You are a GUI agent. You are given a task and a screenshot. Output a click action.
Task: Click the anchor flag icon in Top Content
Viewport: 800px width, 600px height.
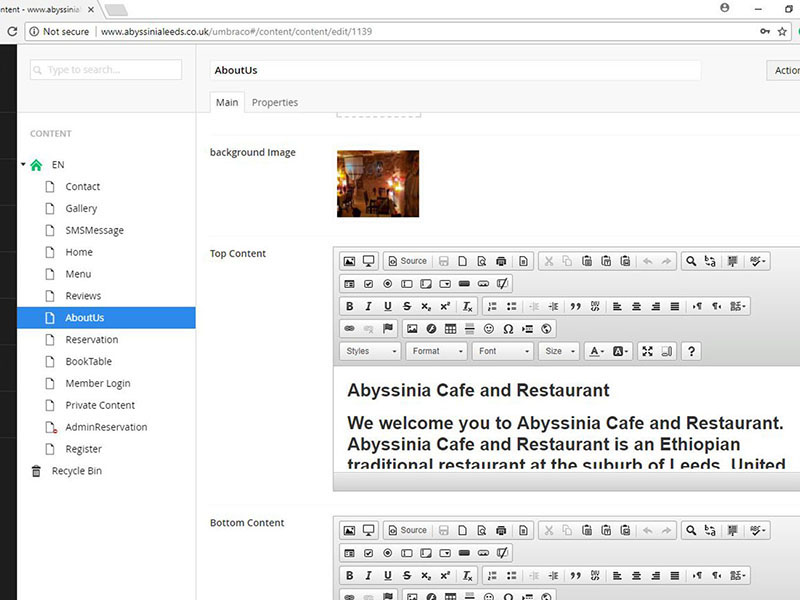(387, 328)
